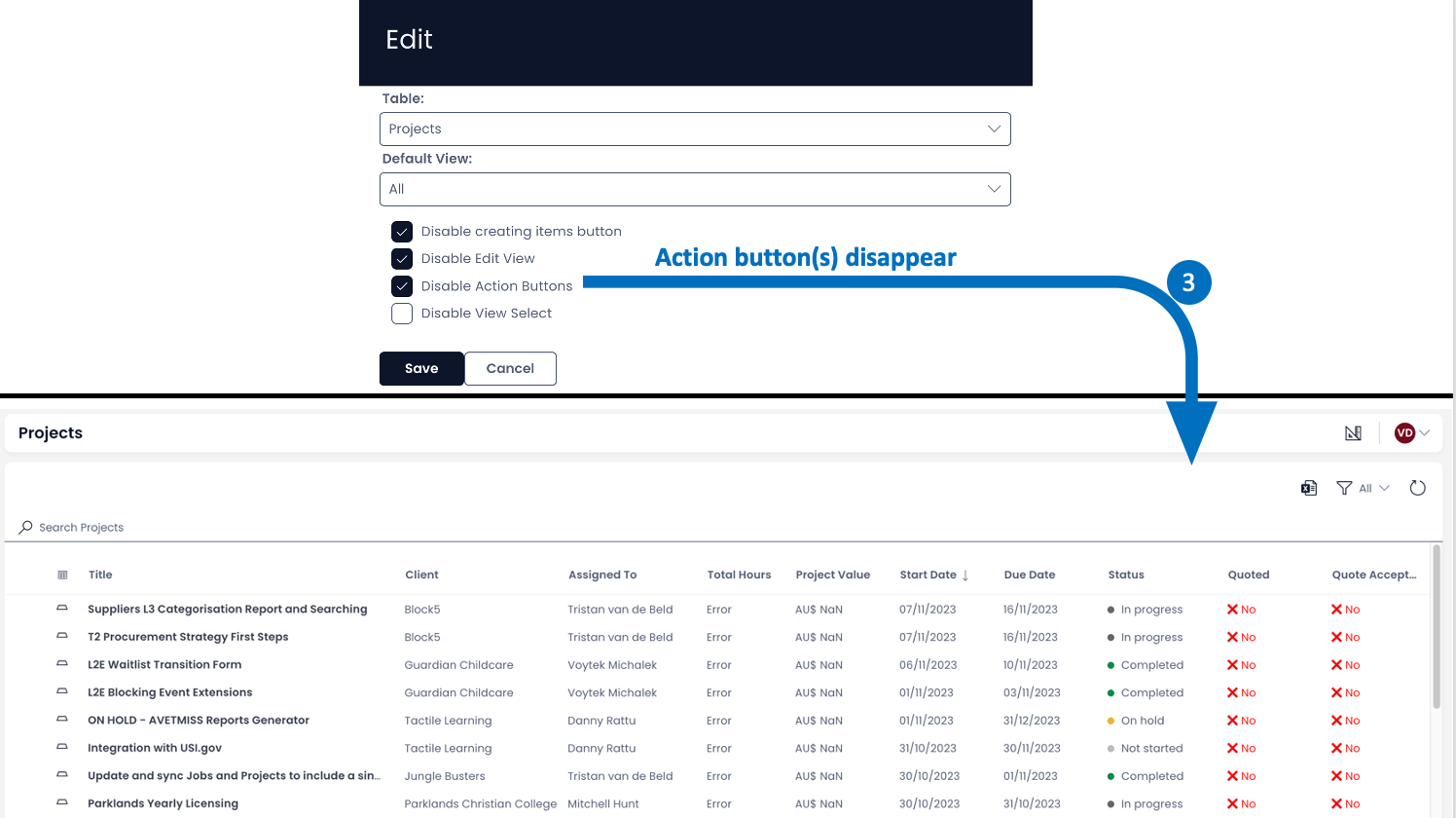Click row icon for Parklands Yearly Licensing

[x=62, y=803]
